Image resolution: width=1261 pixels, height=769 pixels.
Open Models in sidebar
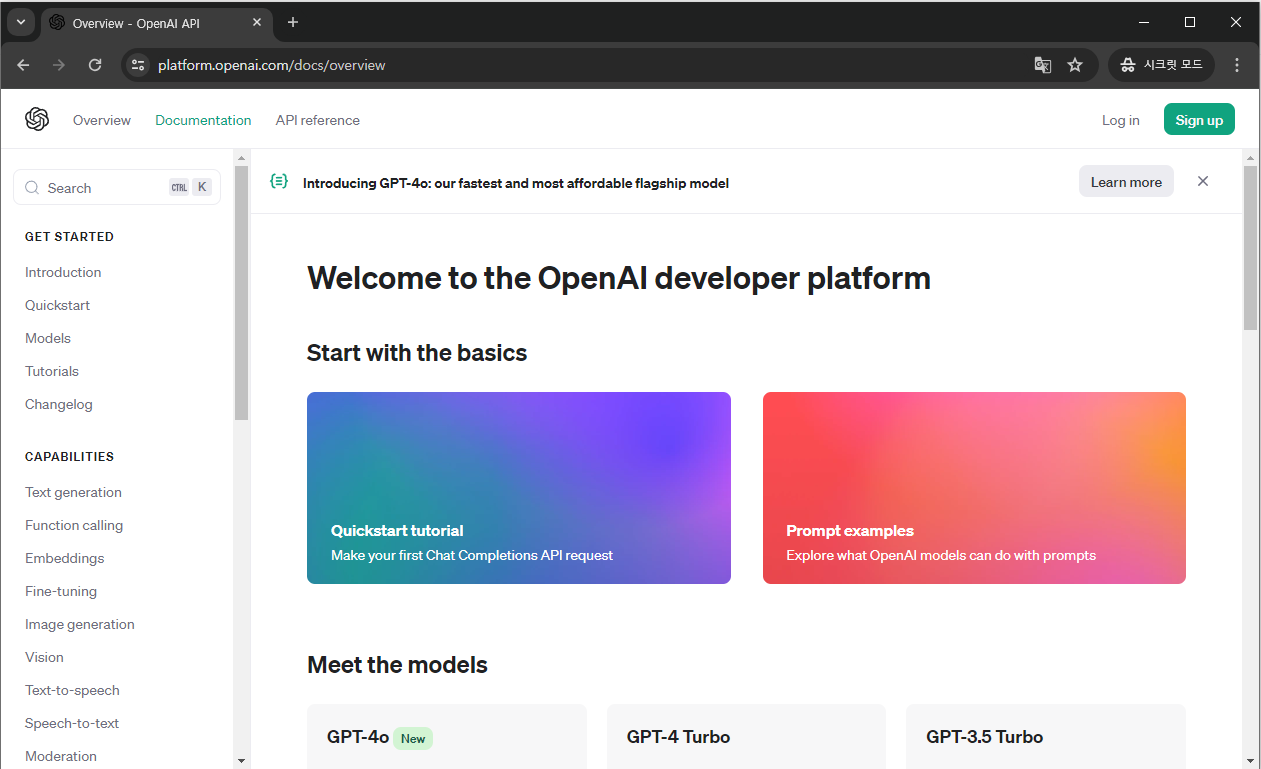click(48, 338)
